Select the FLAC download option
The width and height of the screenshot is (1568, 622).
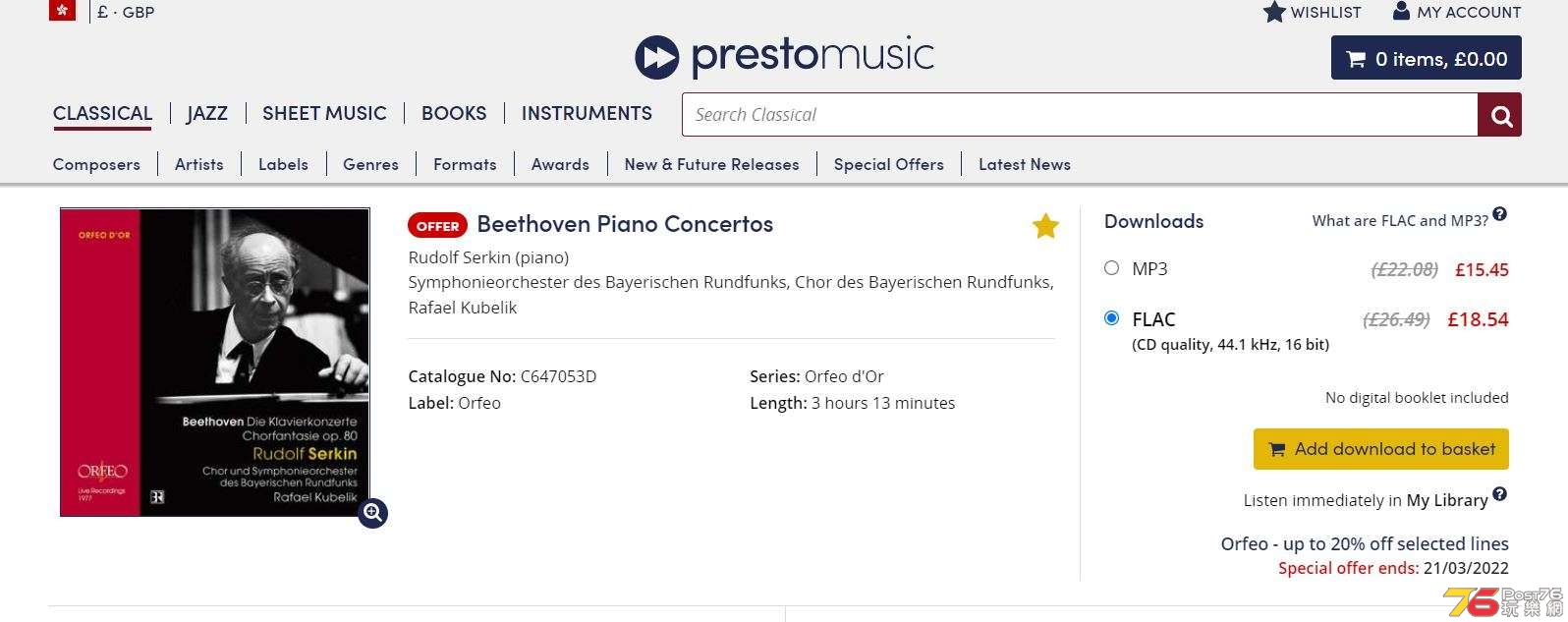pyautogui.click(x=1111, y=317)
